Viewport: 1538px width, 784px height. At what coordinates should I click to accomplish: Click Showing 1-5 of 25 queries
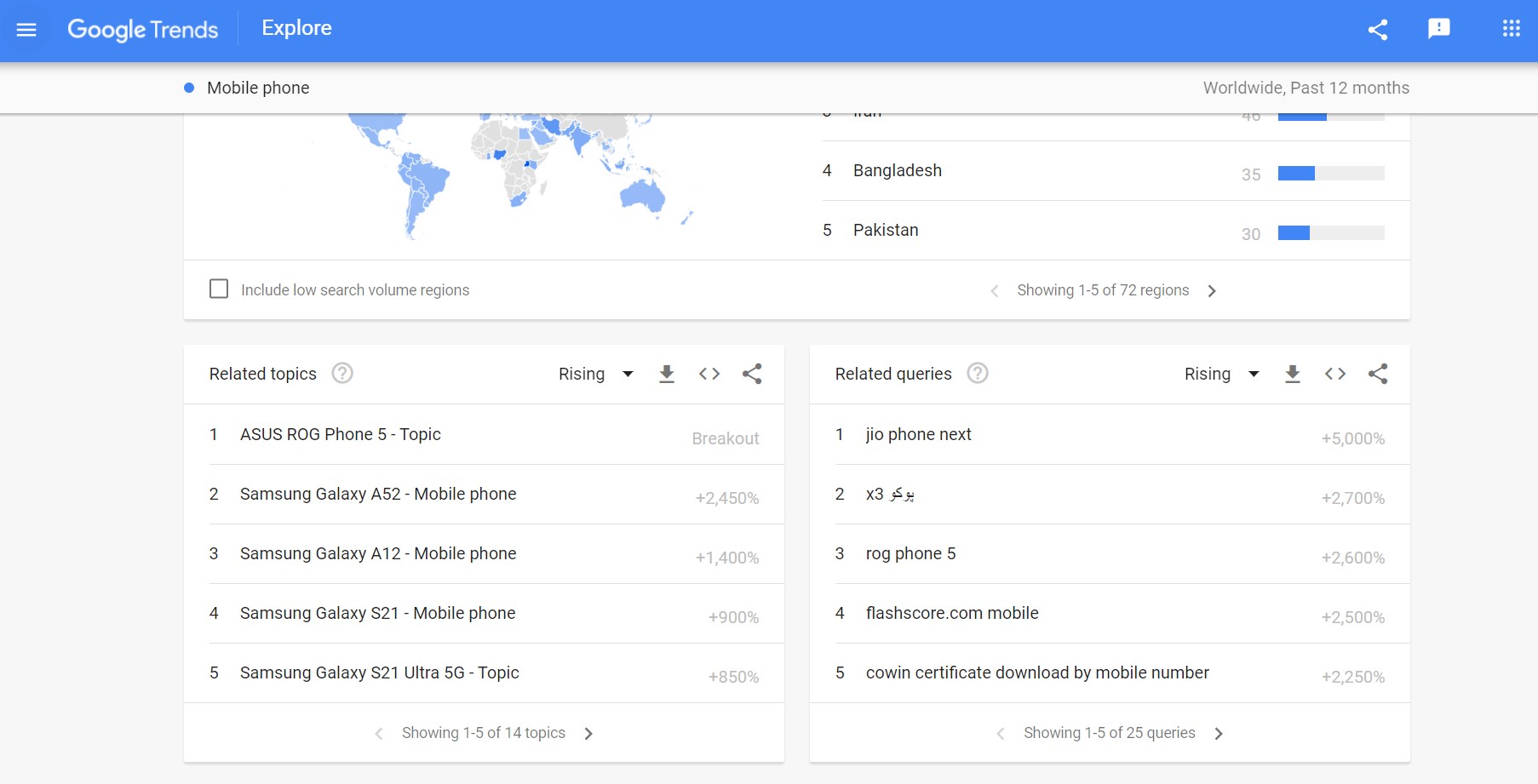point(1110,733)
